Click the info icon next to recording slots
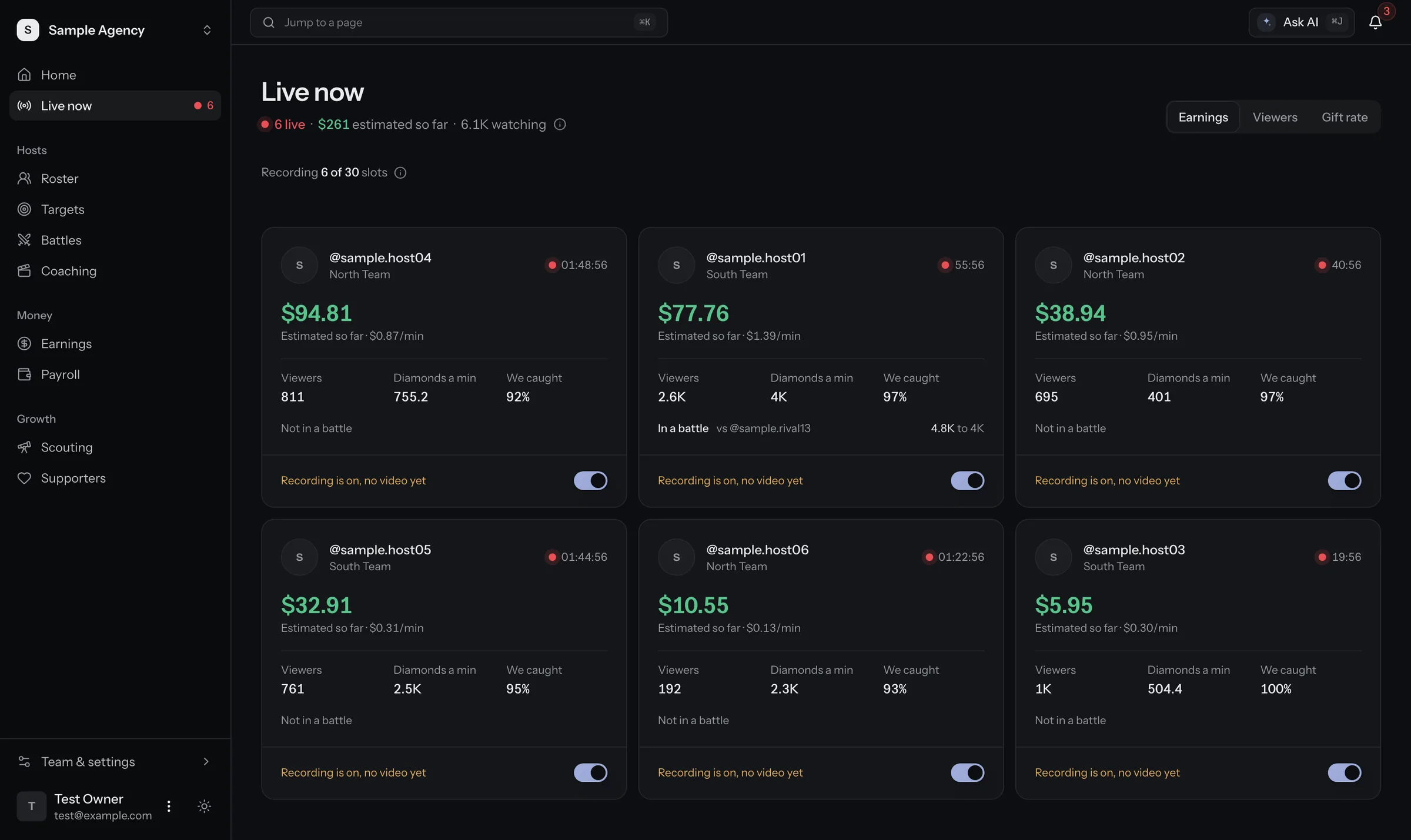This screenshot has height=840, width=1411. [x=400, y=173]
